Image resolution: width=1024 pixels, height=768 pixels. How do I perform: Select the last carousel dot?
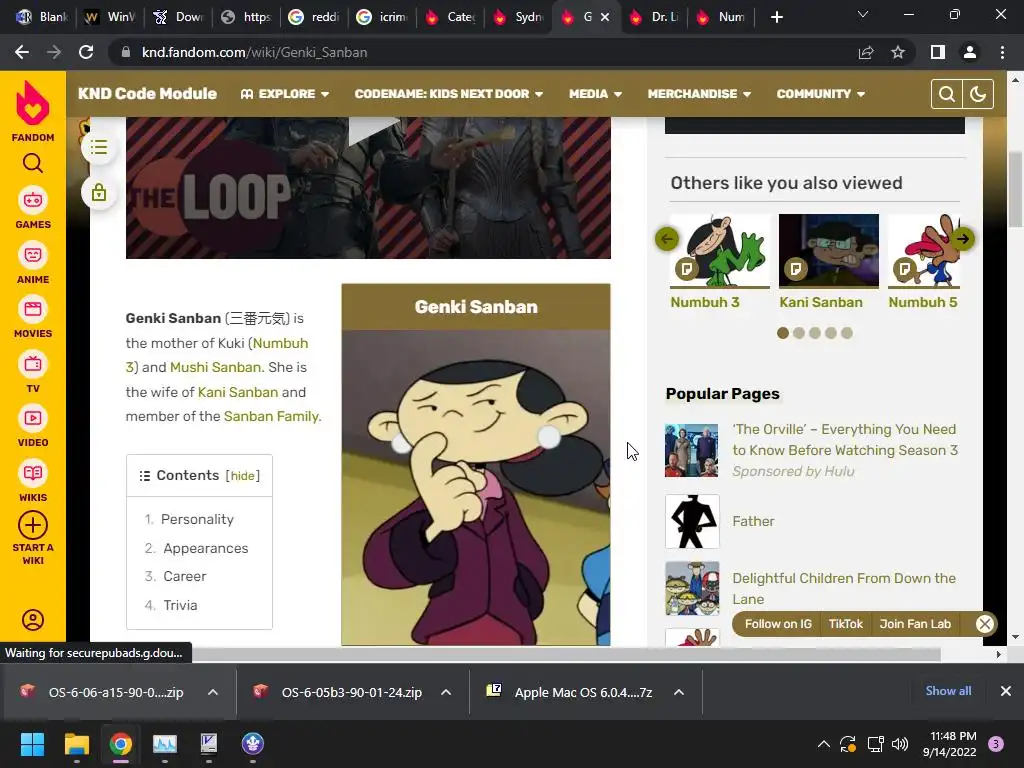point(846,333)
